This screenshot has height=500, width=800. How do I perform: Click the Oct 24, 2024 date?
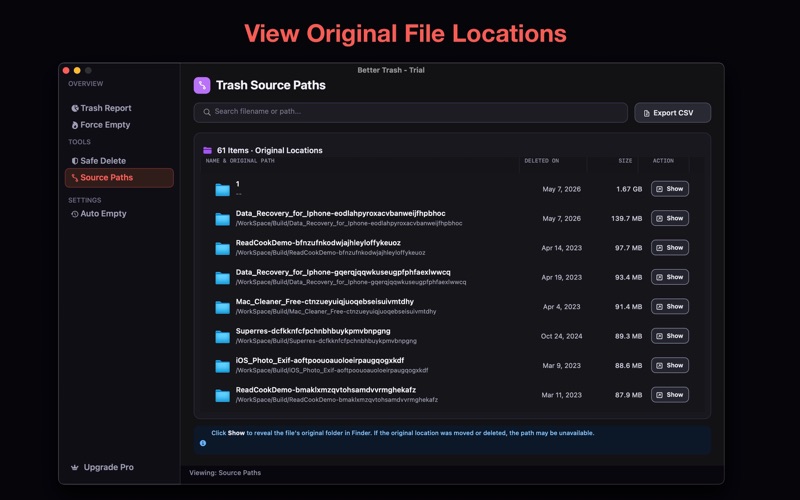[561, 336]
